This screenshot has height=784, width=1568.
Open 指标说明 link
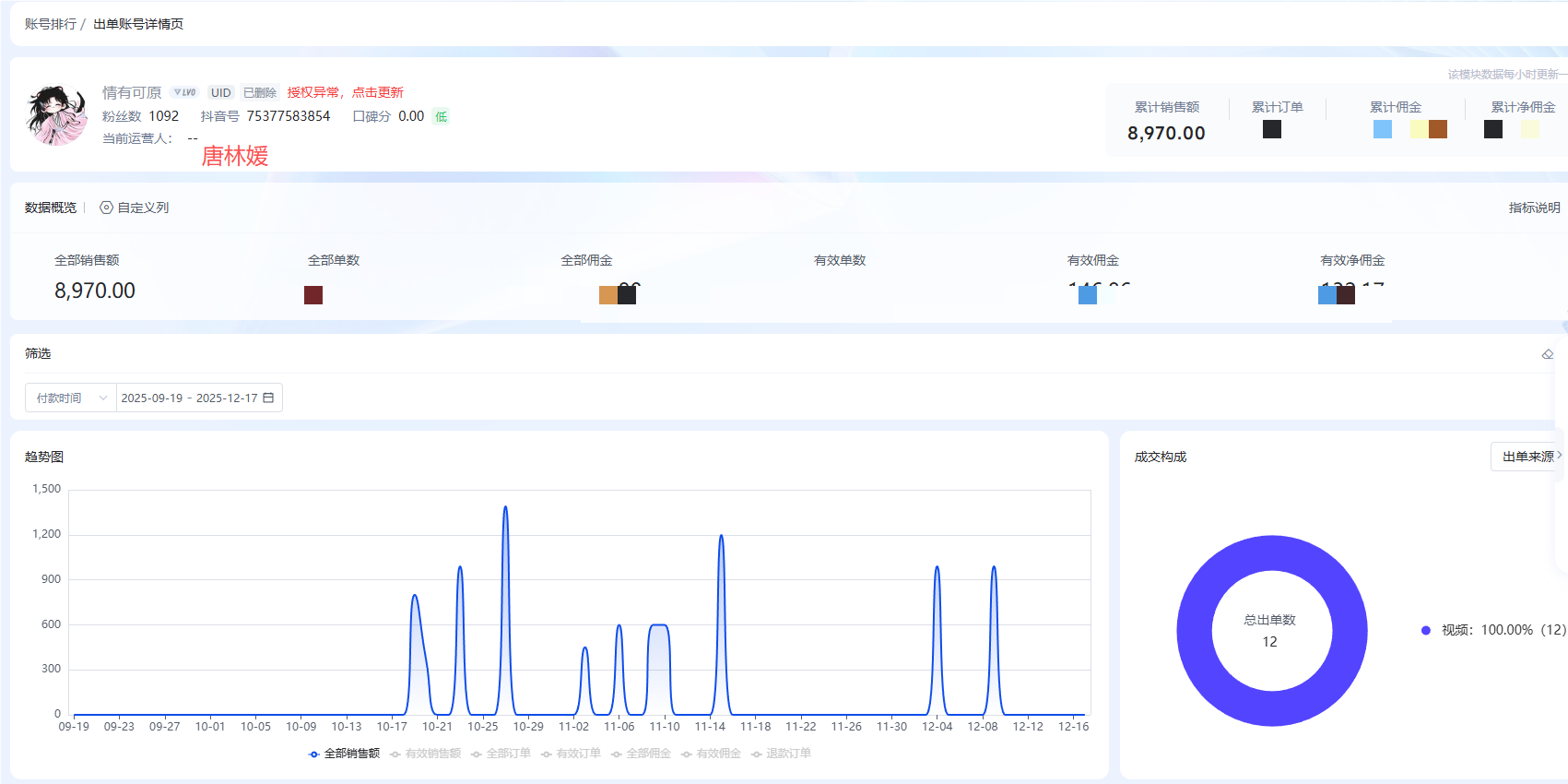[x=1534, y=208]
